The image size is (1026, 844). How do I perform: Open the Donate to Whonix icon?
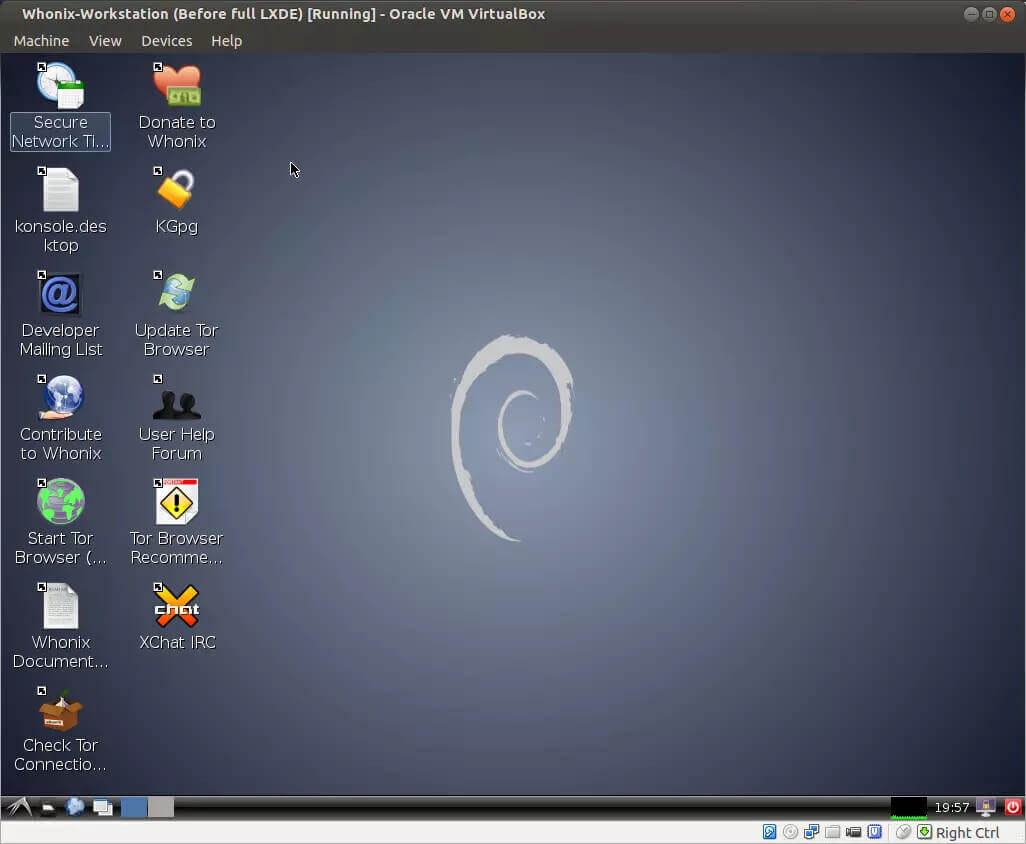(176, 87)
